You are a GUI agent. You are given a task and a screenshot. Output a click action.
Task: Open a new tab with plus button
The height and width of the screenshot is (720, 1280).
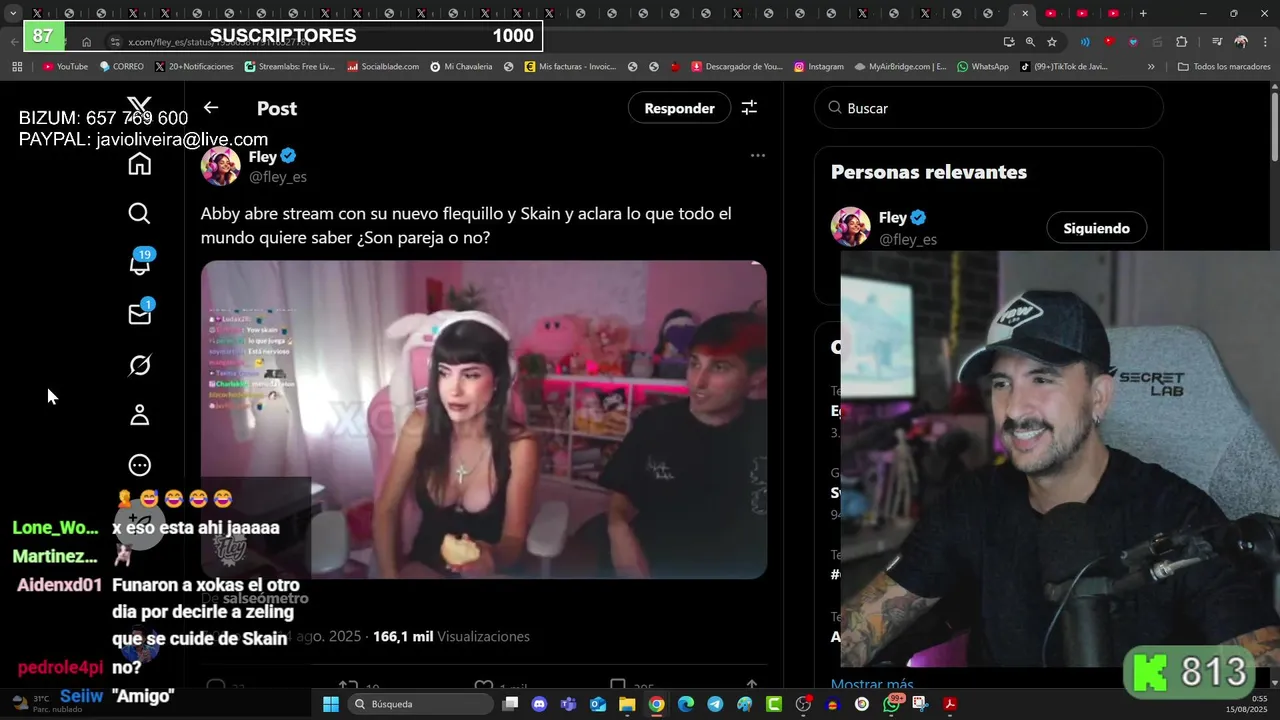pyautogui.click(x=1143, y=13)
